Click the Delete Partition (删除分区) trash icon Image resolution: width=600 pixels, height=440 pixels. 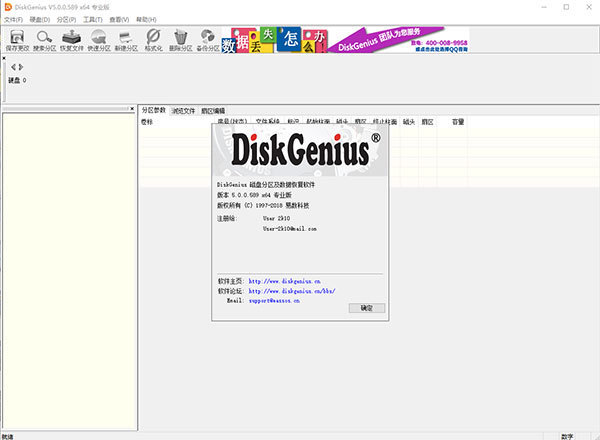[x=181, y=40]
